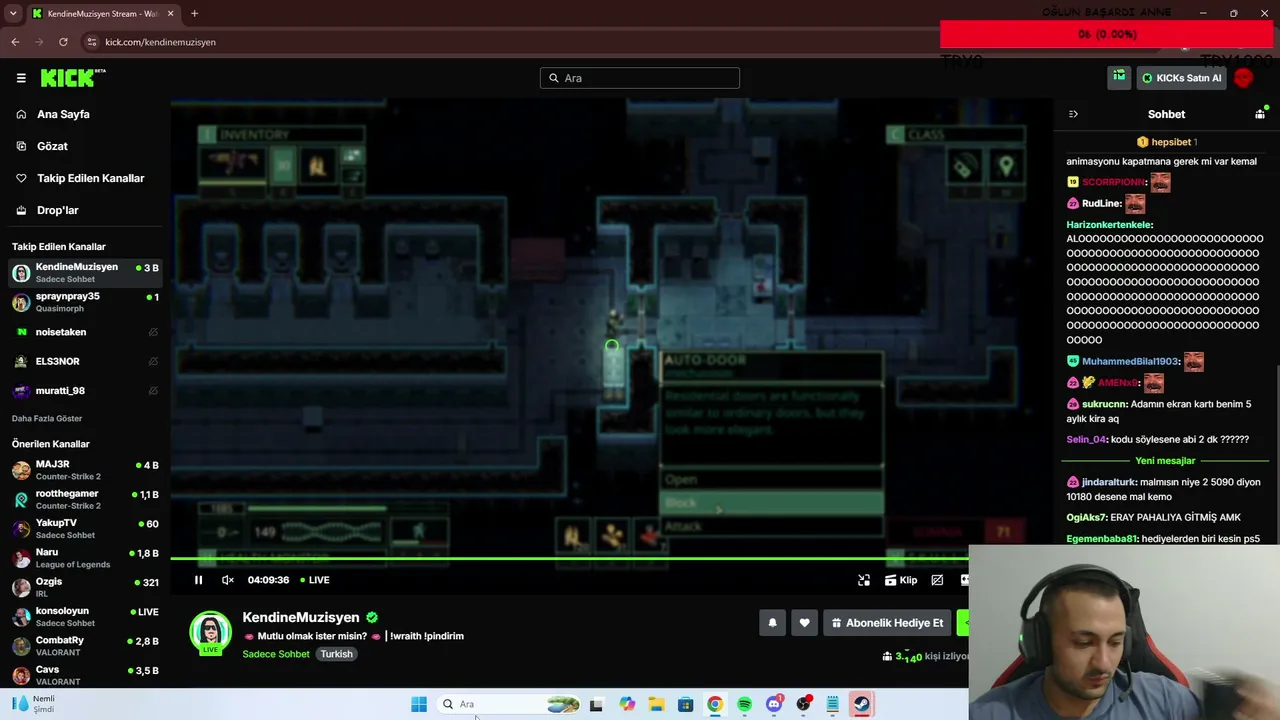Open ELS3NOR channel in sidebar
The image size is (1280, 720).
pyautogui.click(x=85, y=361)
